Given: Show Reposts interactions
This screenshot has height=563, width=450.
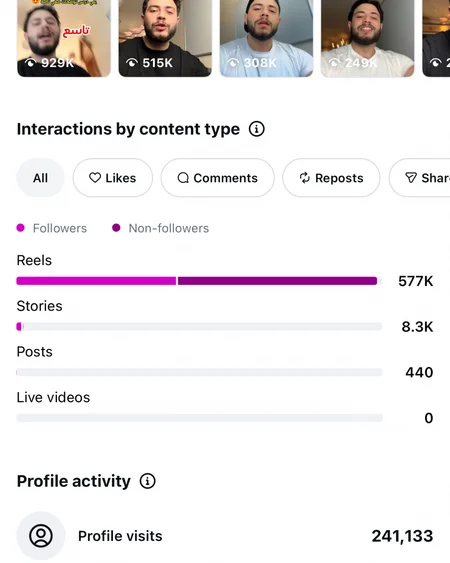Looking at the screenshot, I should pos(331,178).
